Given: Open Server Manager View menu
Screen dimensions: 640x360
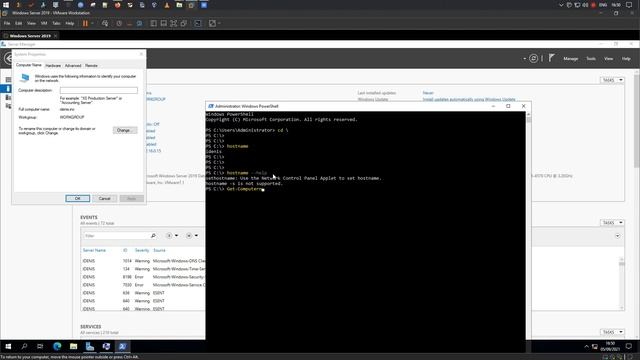Looking at the screenshot, I should 609,59.
